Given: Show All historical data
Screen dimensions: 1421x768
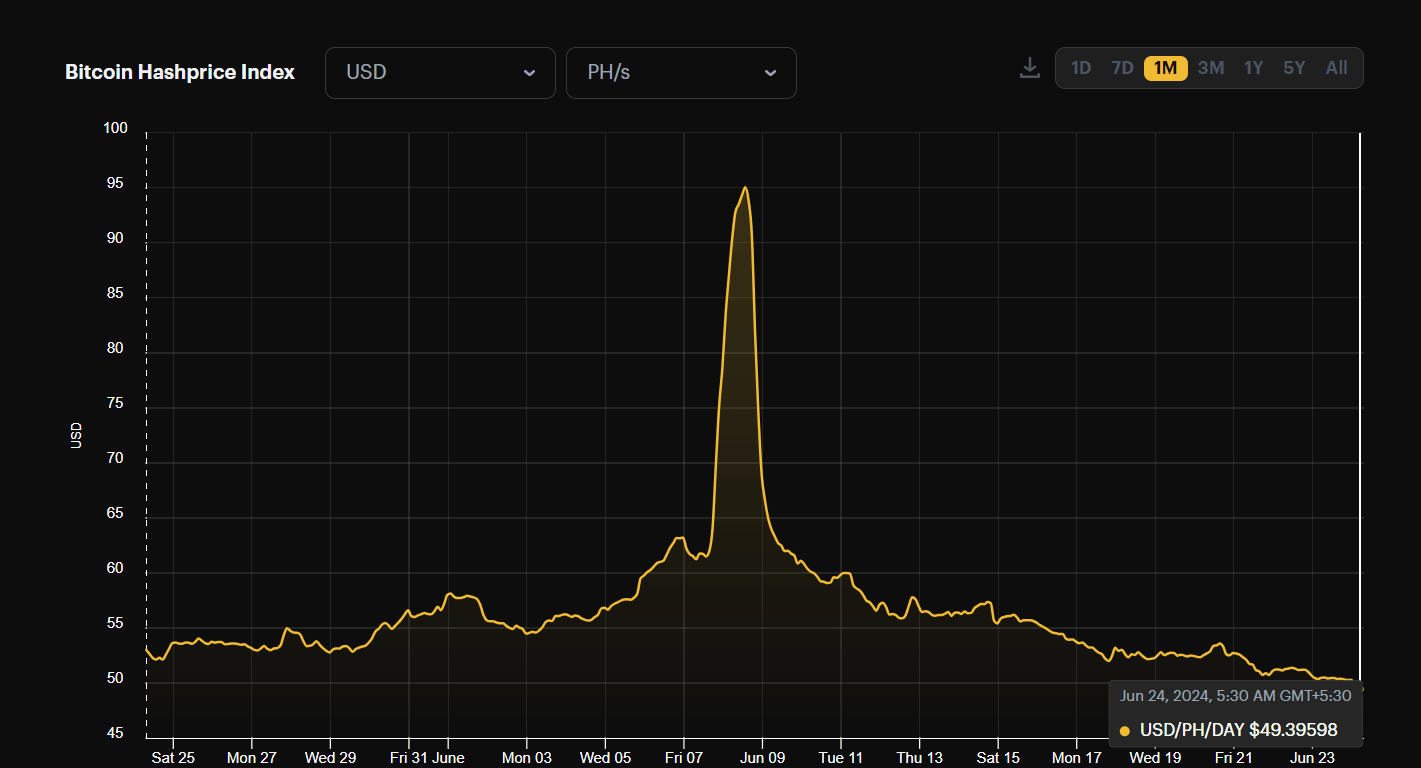Looking at the screenshot, I should [x=1336, y=67].
